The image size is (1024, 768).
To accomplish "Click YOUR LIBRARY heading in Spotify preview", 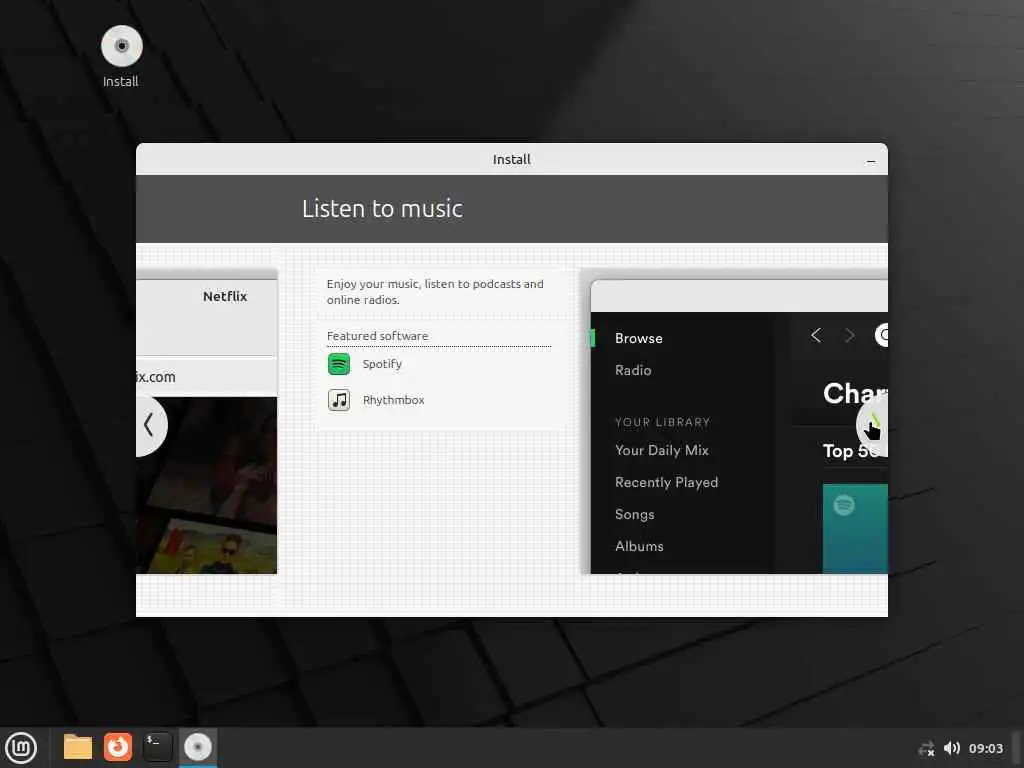I will pyautogui.click(x=662, y=422).
